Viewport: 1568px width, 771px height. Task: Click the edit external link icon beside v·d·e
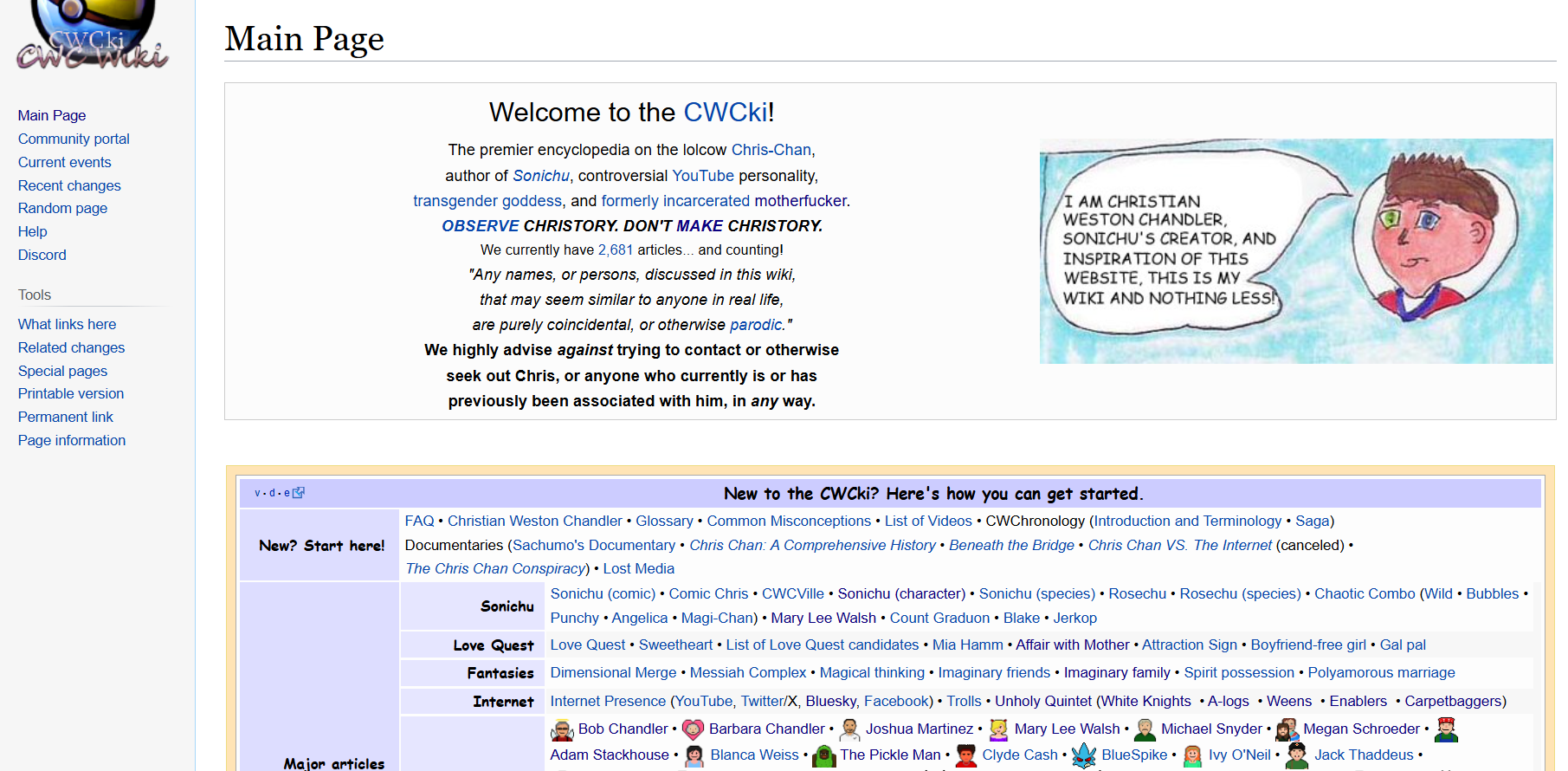299,493
